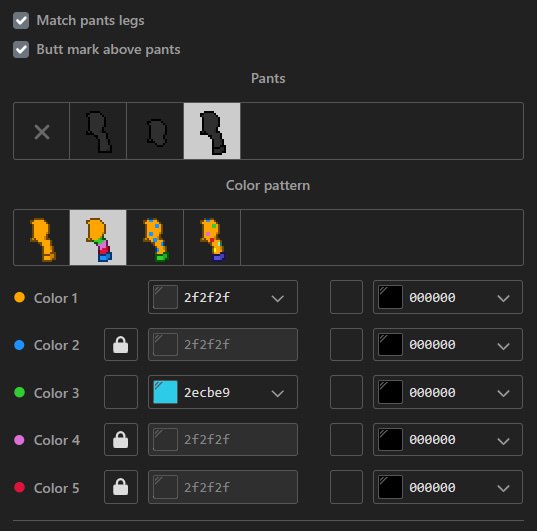Pick the multicolor dotted color pattern

[212, 238]
